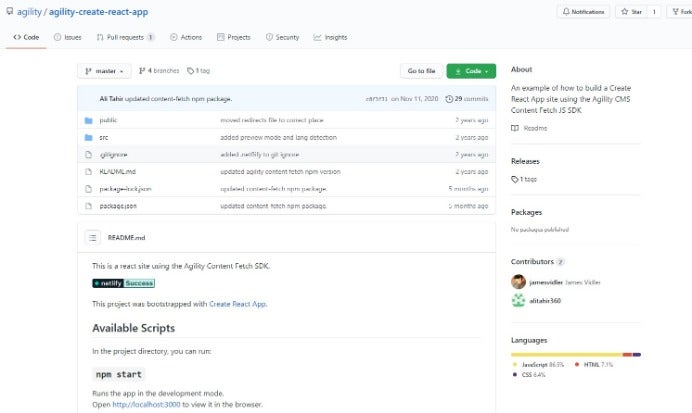
Task: Click the 1 tags link under Releases
Action: point(524,179)
